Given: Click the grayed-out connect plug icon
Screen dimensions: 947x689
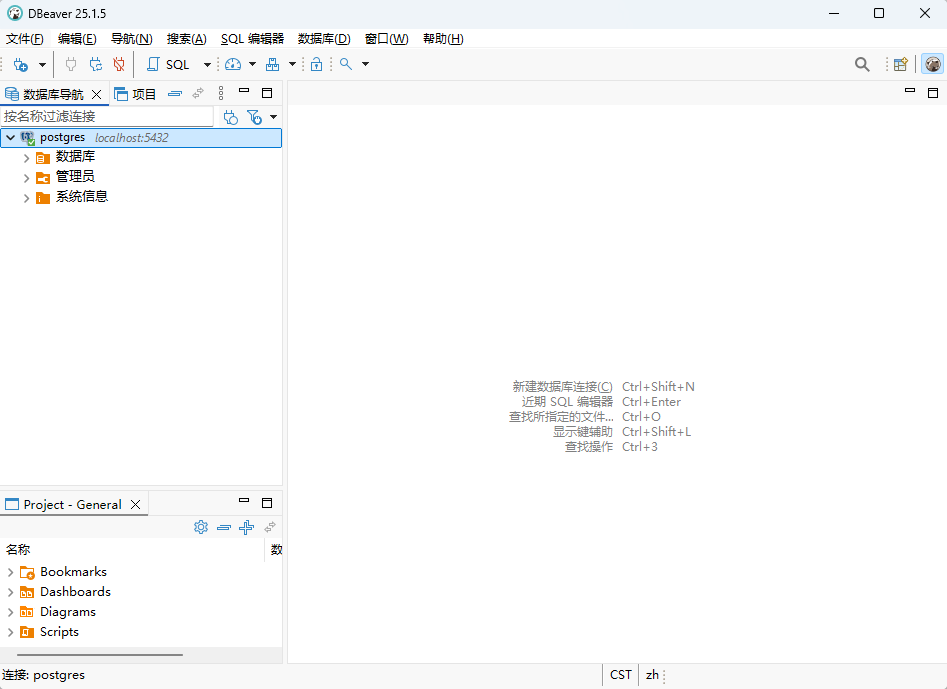Looking at the screenshot, I should click(x=71, y=65).
